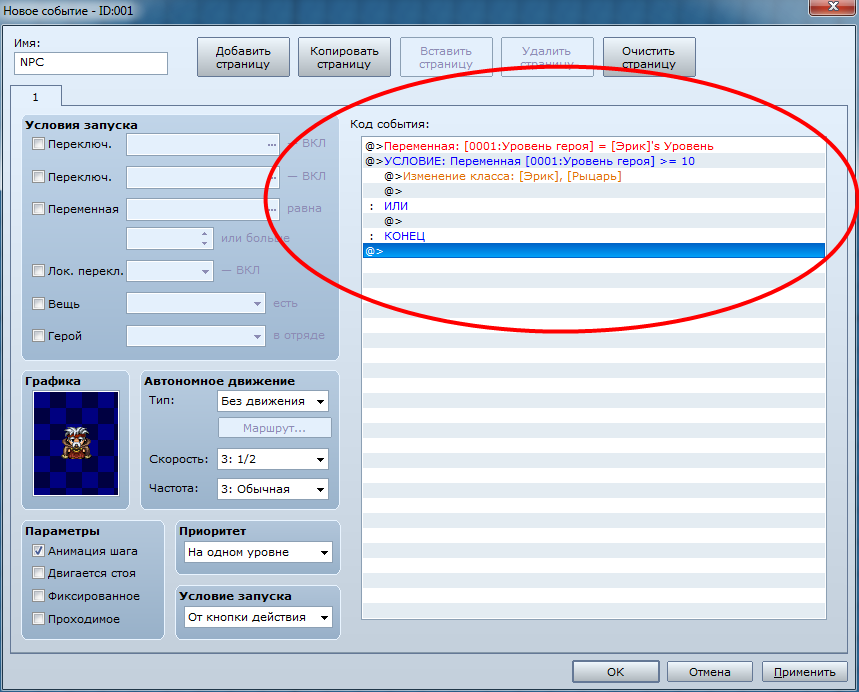
Task: Select event page tab 1
Action: (36, 97)
